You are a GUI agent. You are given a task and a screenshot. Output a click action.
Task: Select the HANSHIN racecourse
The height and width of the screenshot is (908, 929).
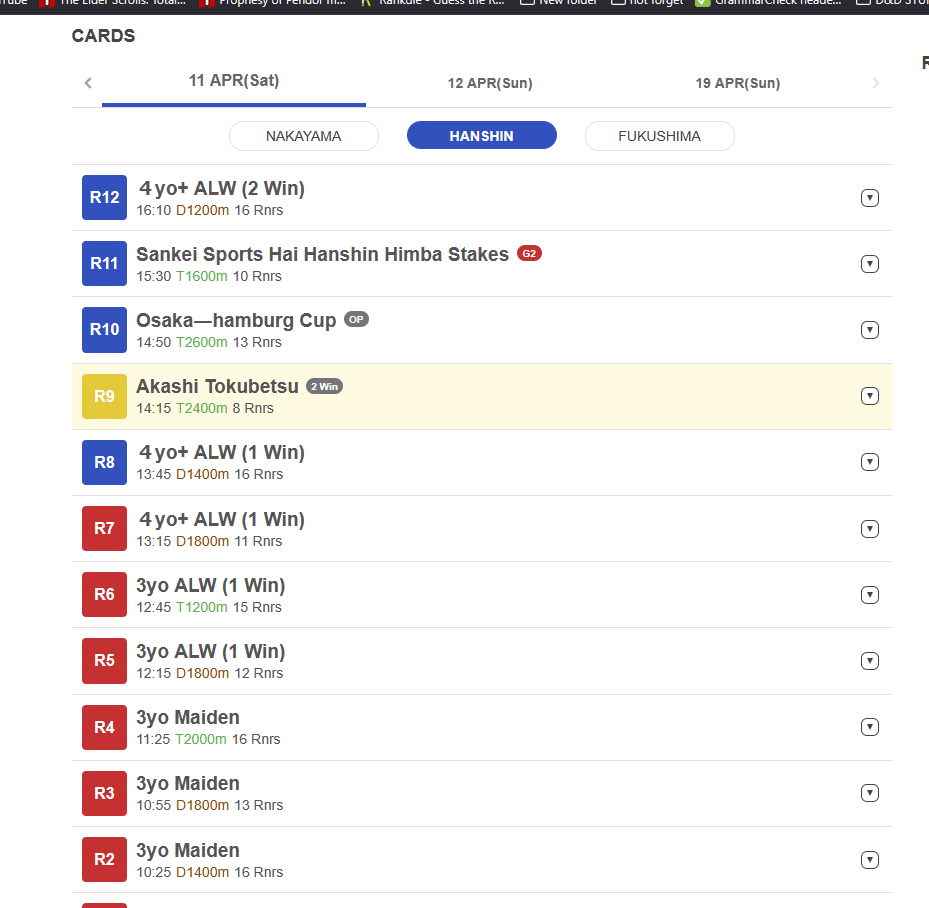coord(481,136)
